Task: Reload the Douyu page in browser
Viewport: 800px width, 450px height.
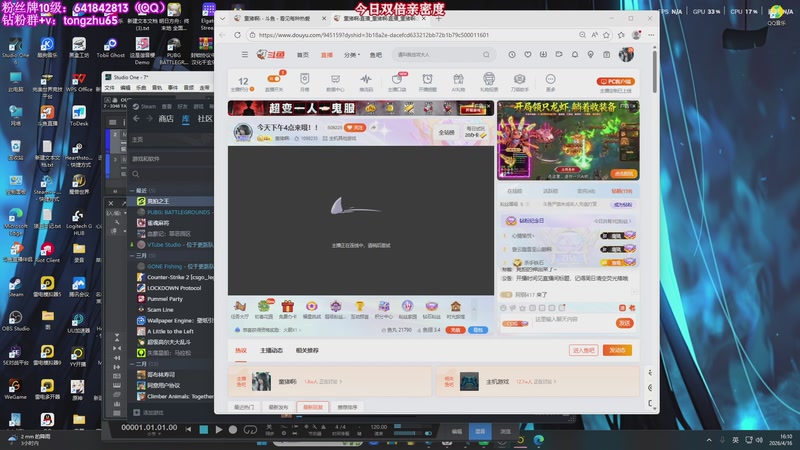Action: (237, 35)
